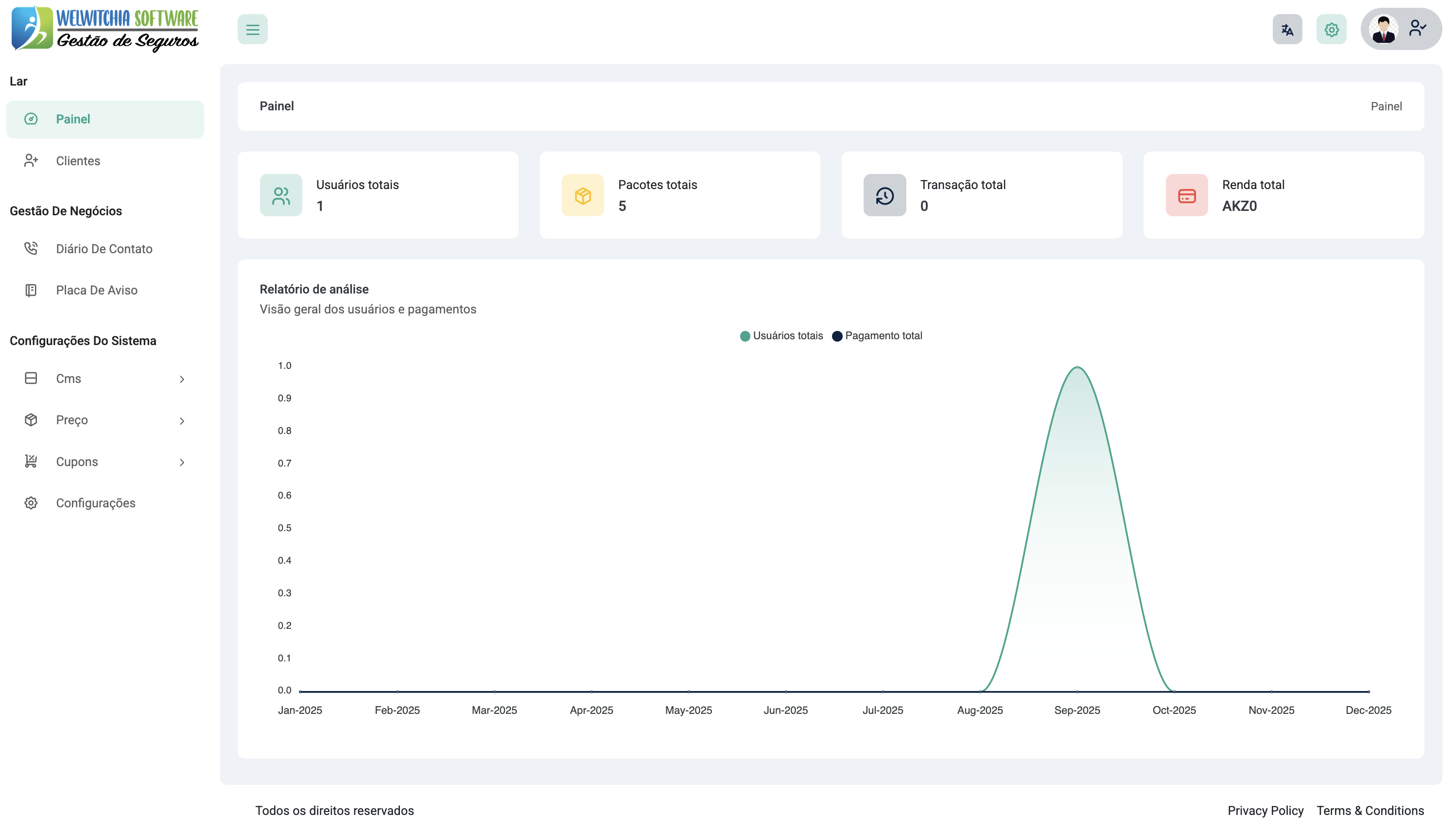Open the Privacy Policy link
The height and width of the screenshot is (830, 1456).
tap(1265, 811)
